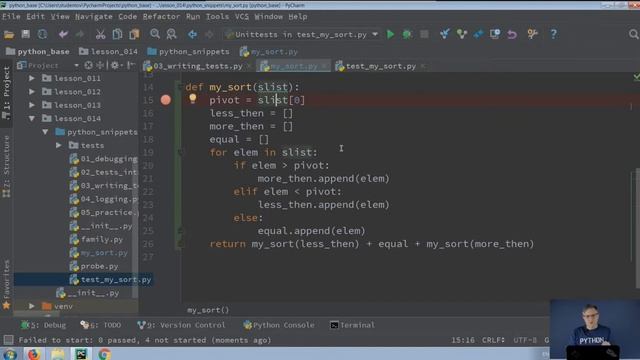Click the Find magnifier icon
Viewport: 640px width, 360px height.
(x=155, y=34)
